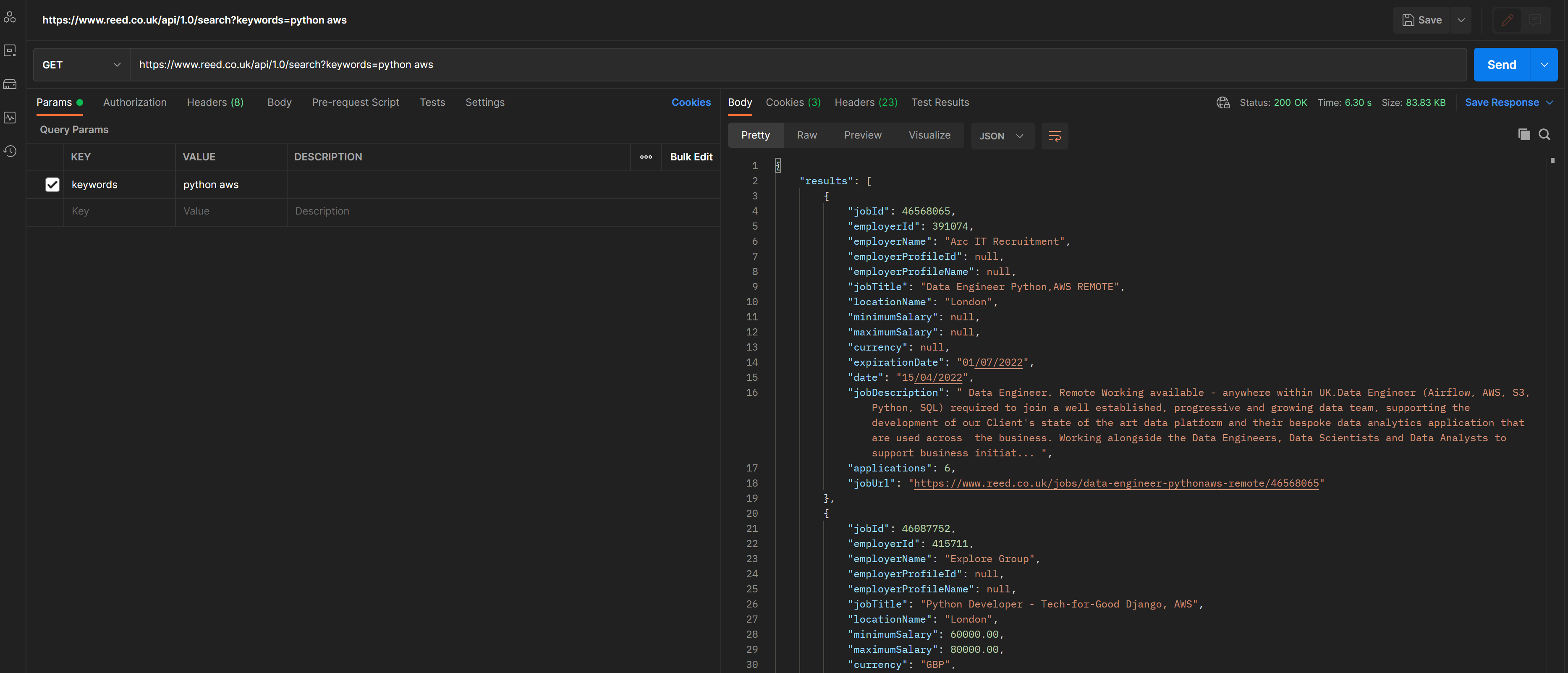
Task: Open the response Headers (23) tab
Action: (866, 102)
